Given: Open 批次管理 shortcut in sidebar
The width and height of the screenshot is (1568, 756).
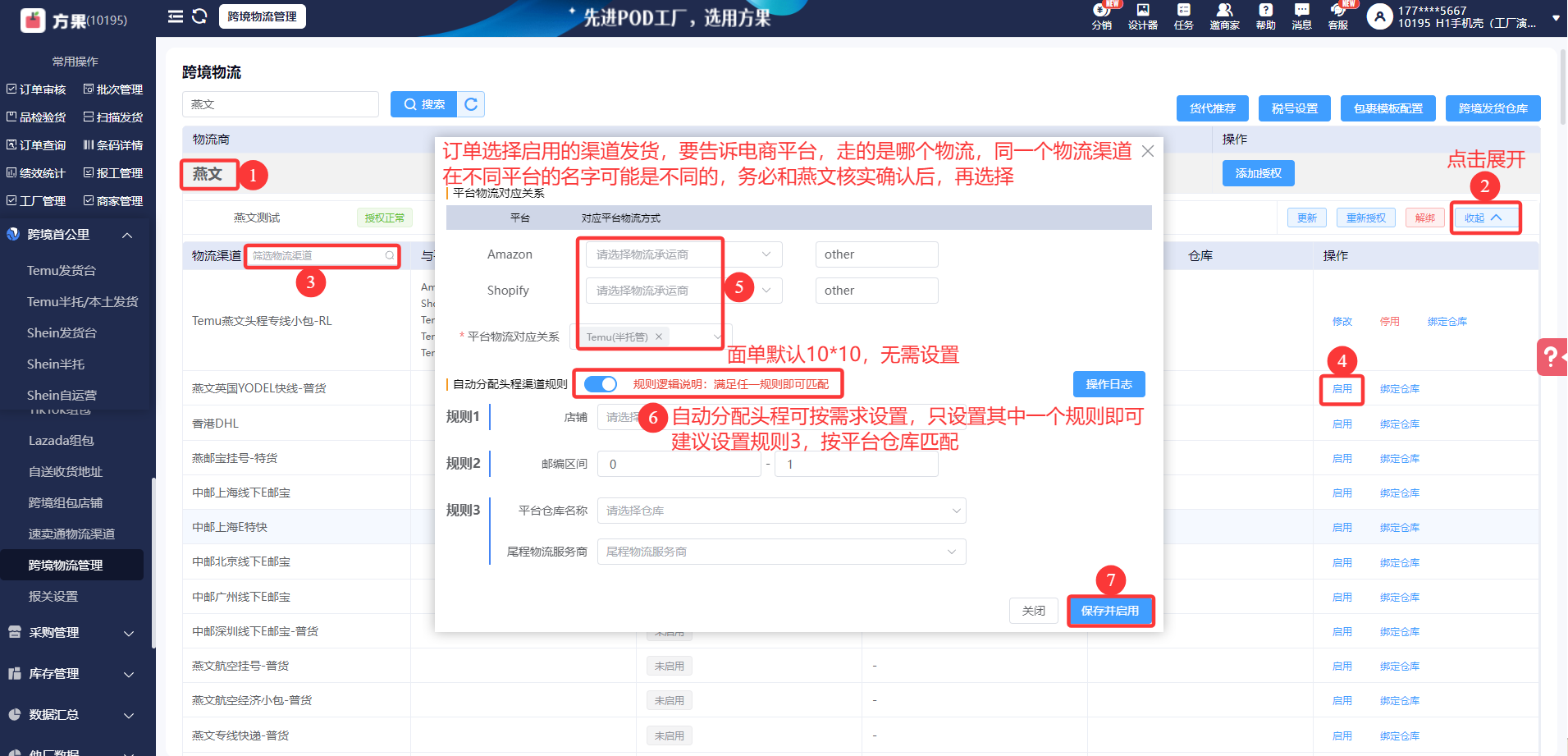Looking at the screenshot, I should (113, 89).
